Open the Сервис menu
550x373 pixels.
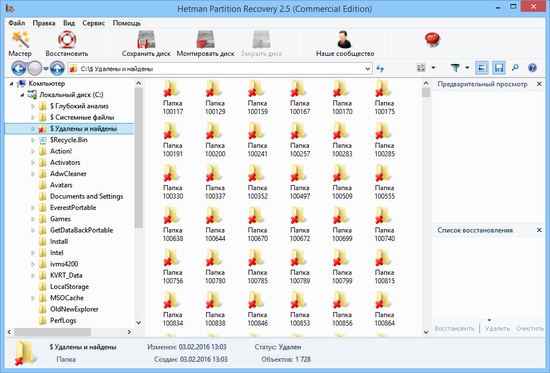(94, 23)
